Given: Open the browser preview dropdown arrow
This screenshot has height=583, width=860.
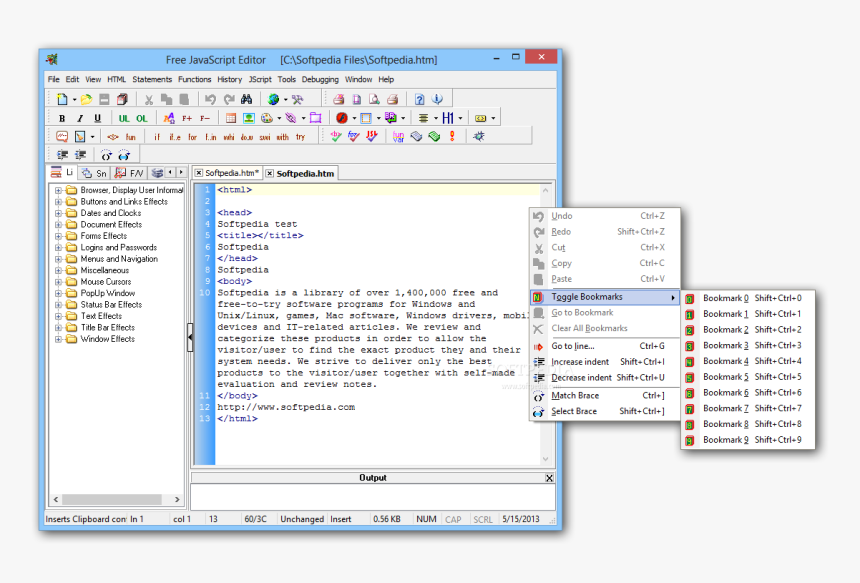Looking at the screenshot, I should coord(287,98).
